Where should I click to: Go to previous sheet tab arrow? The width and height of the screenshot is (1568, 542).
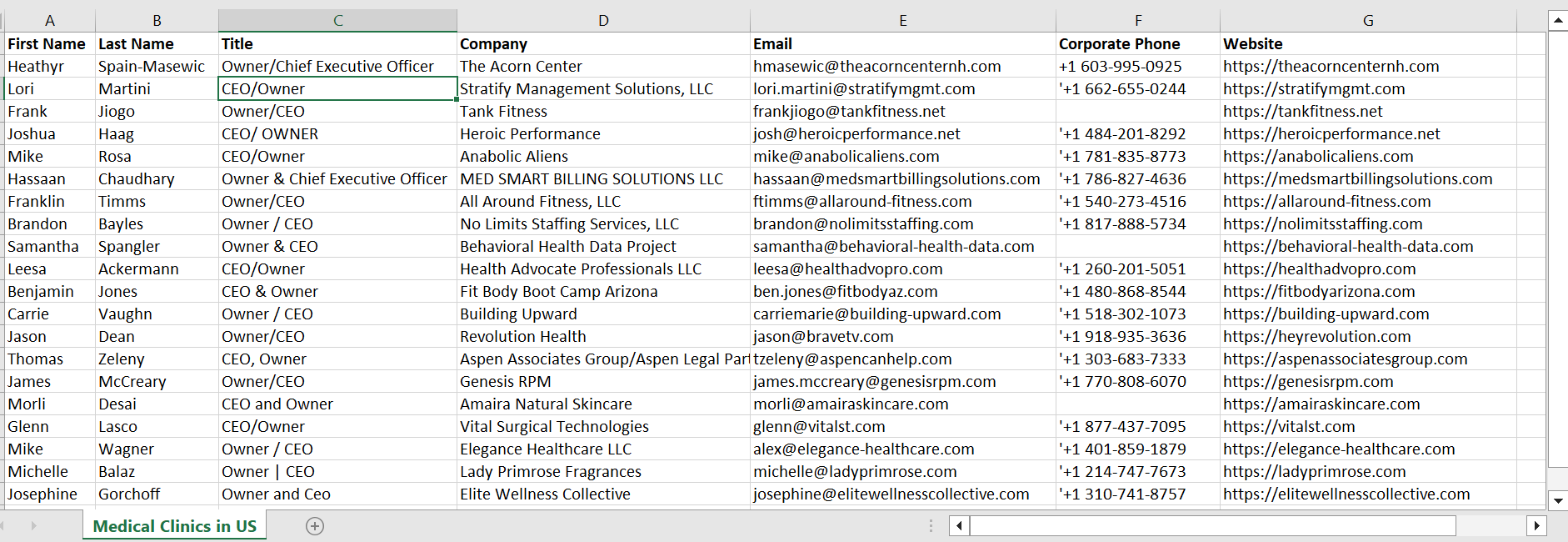tap(2, 526)
